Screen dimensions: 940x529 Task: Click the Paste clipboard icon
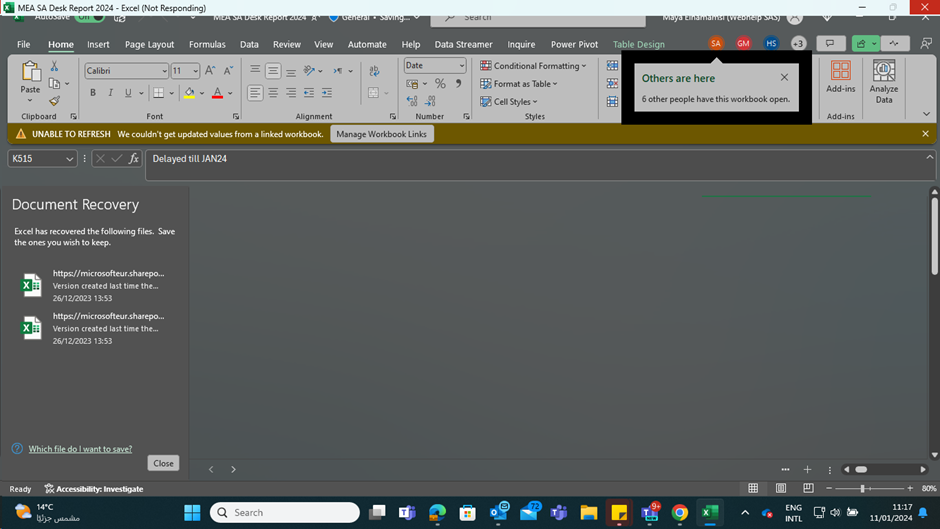pyautogui.click(x=30, y=71)
